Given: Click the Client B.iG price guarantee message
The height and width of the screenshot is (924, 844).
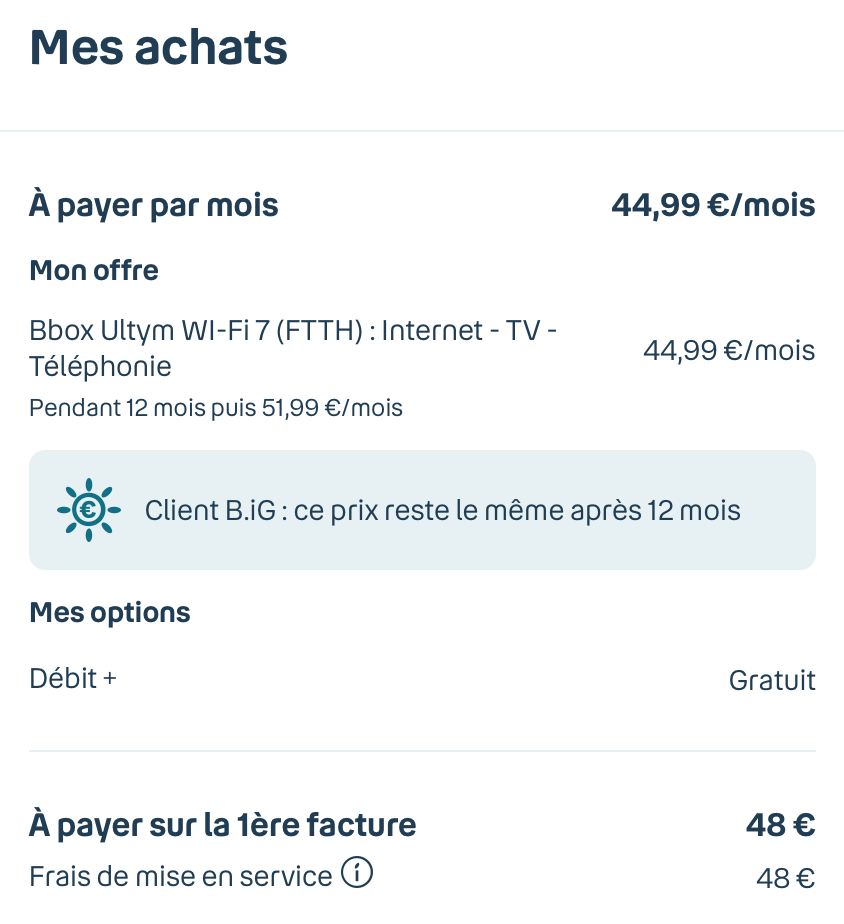Looking at the screenshot, I should tap(442, 511).
